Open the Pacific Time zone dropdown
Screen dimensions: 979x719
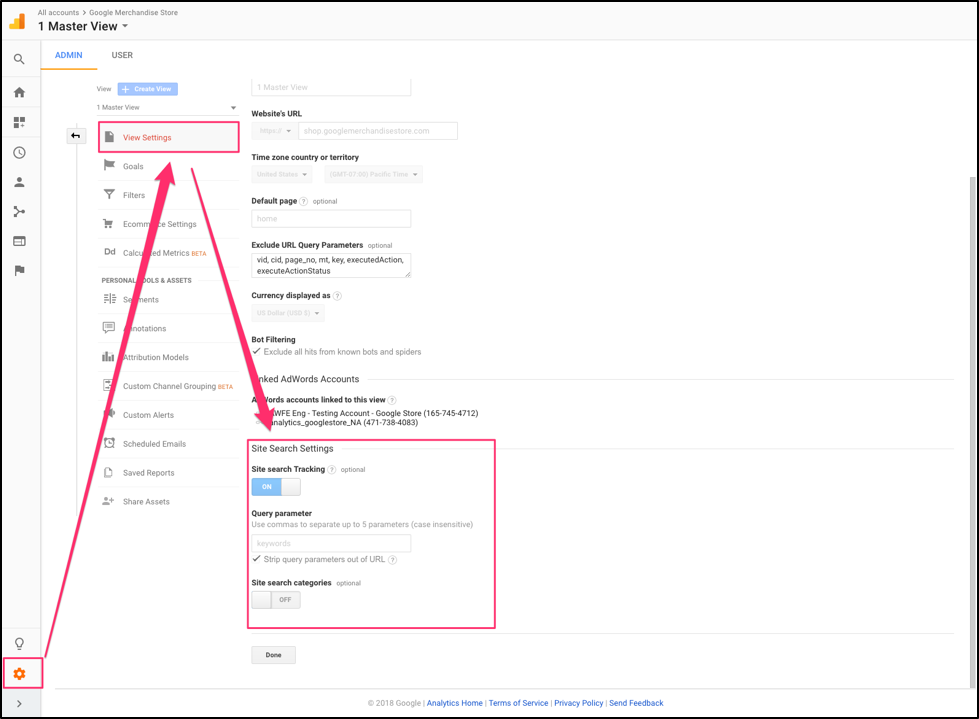(373, 174)
